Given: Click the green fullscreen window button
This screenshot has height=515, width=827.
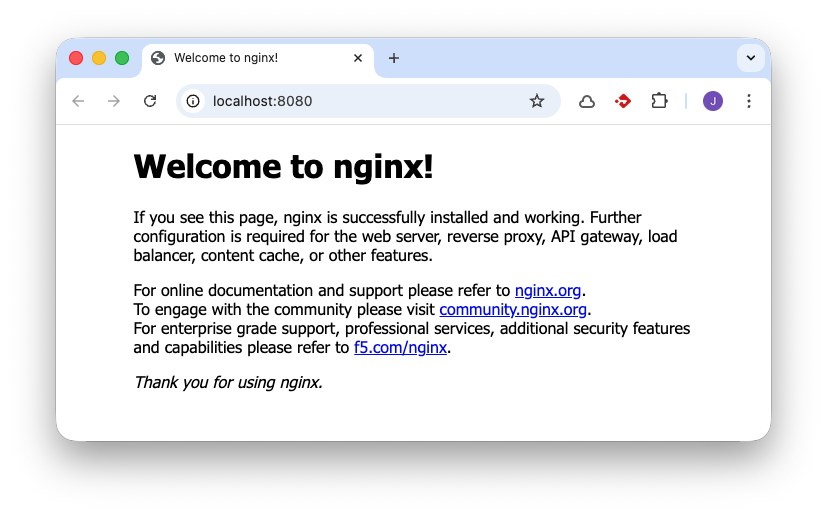Looking at the screenshot, I should [122, 58].
